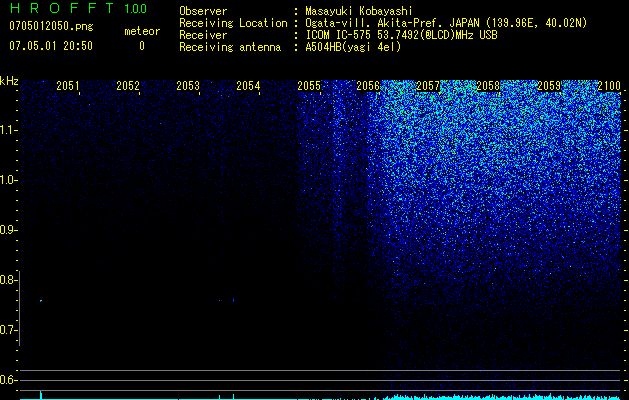Viewport: 629px width, 400px height.
Task: Click the Observer label
Action: tap(203, 11)
